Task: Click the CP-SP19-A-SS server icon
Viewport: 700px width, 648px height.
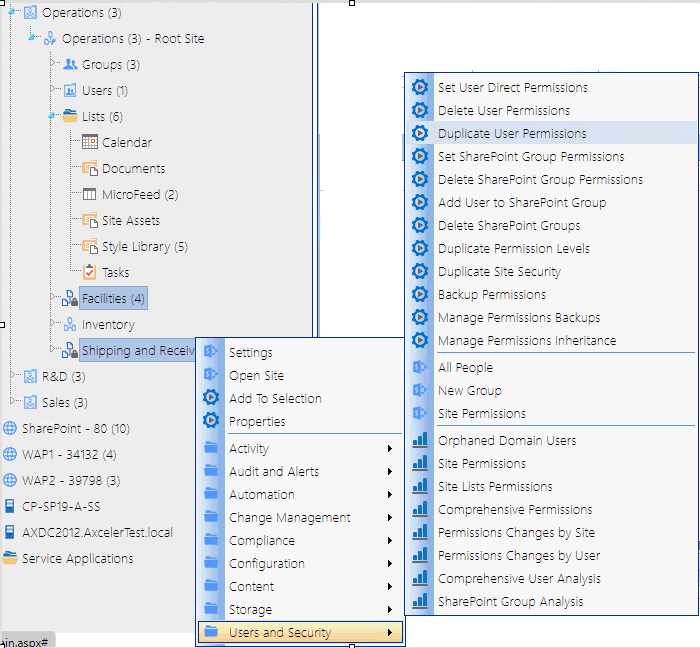Action: (9, 506)
